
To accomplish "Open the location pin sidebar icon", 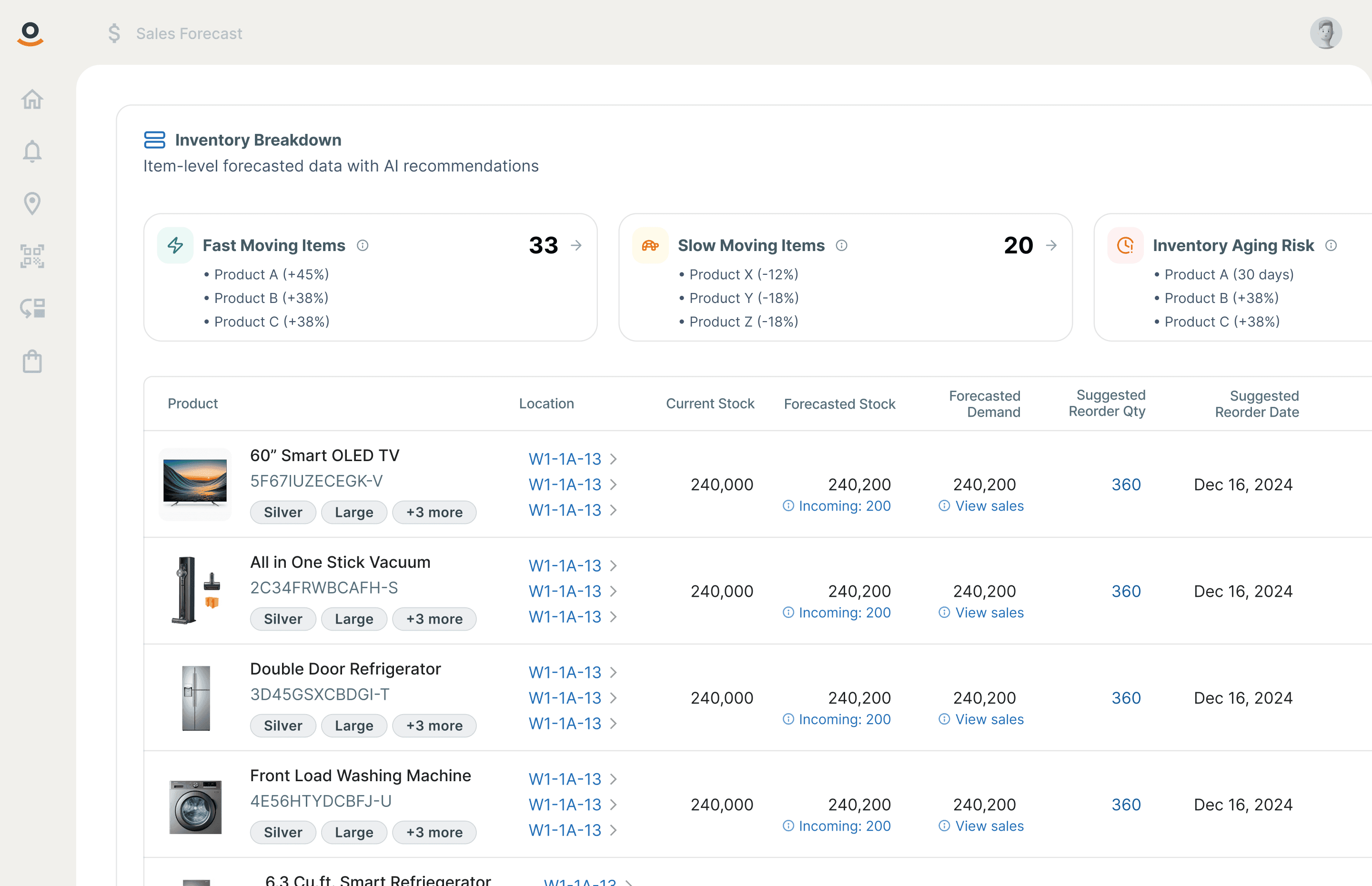I will [32, 204].
